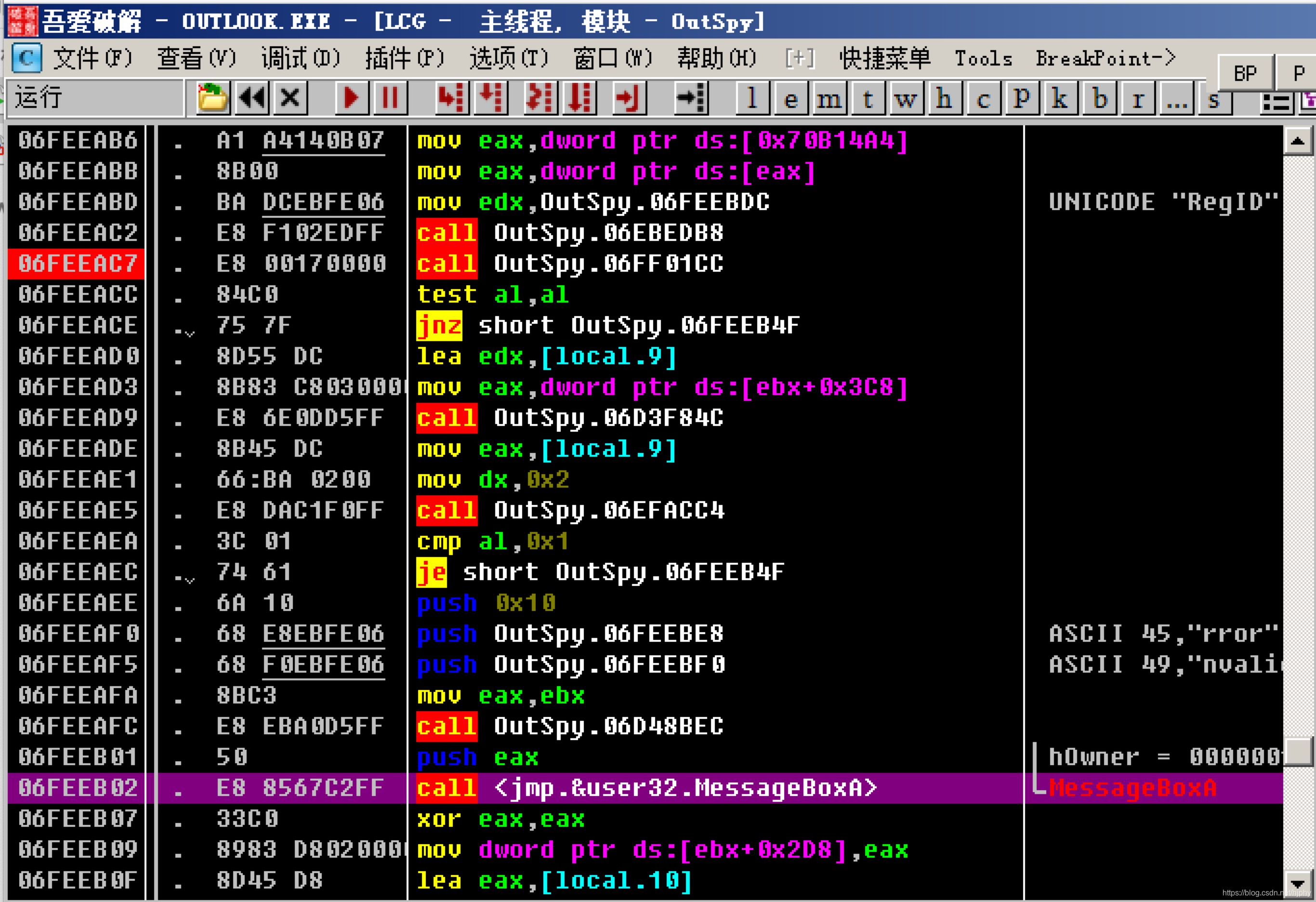The width and height of the screenshot is (1316, 902).
Task: Open the 'm' memory map window
Action: click(829, 99)
